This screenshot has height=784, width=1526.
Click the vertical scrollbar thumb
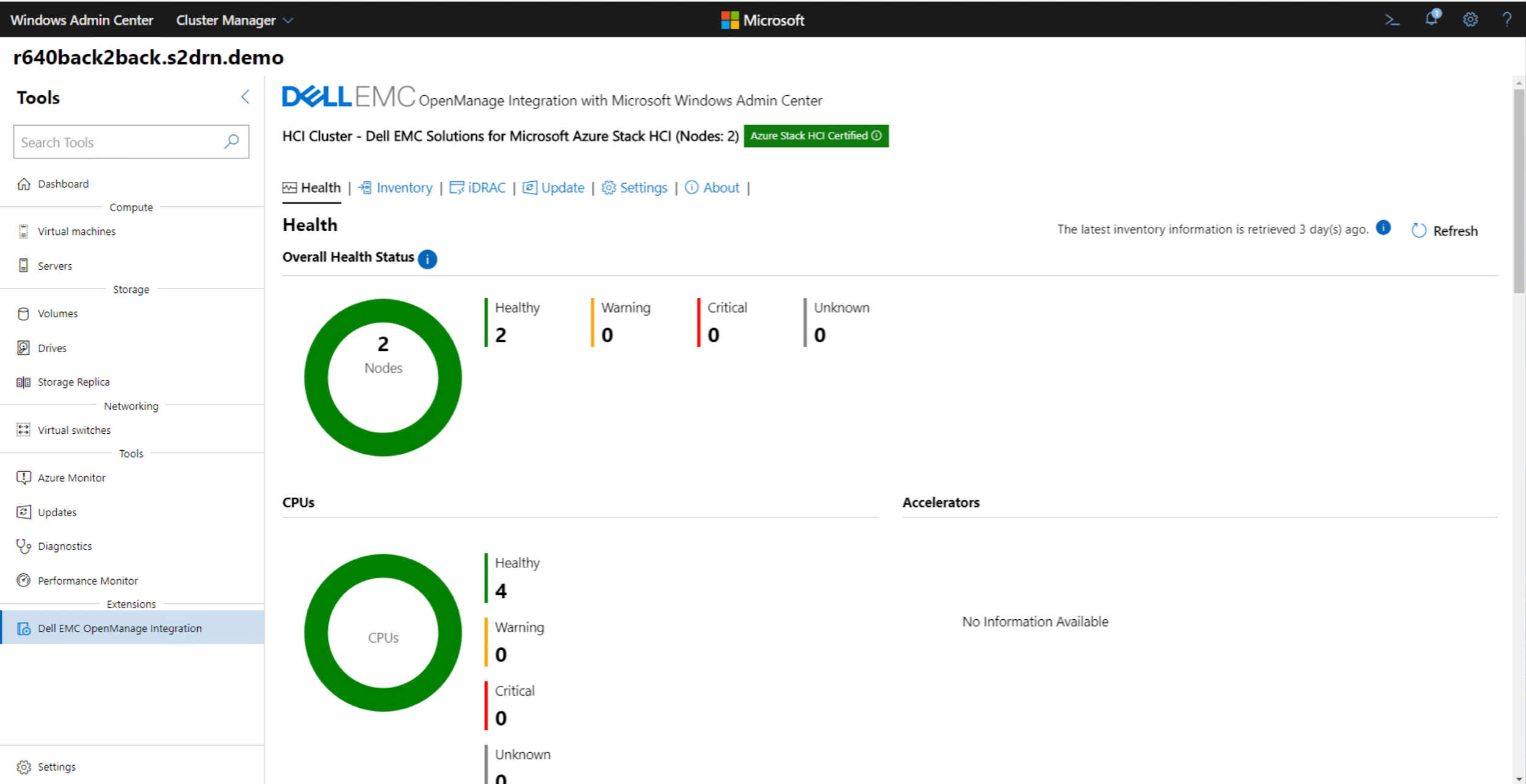(x=1519, y=192)
